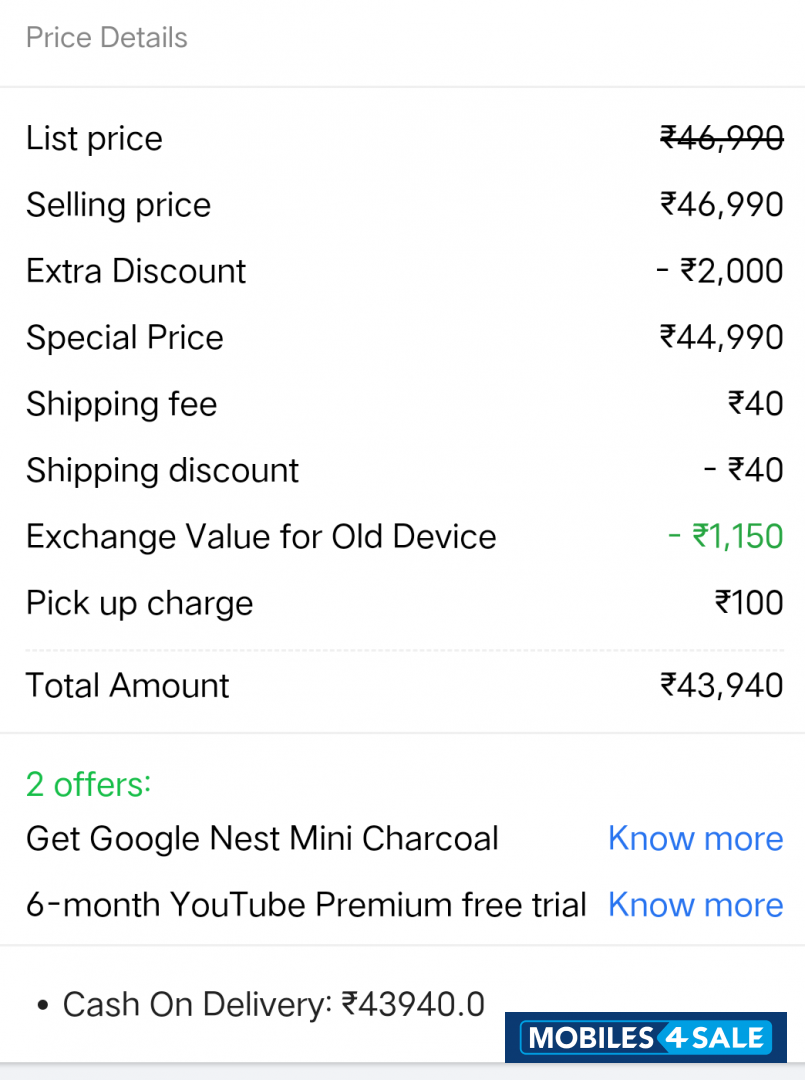Click the struck-through list price ₹46,990

(x=721, y=138)
